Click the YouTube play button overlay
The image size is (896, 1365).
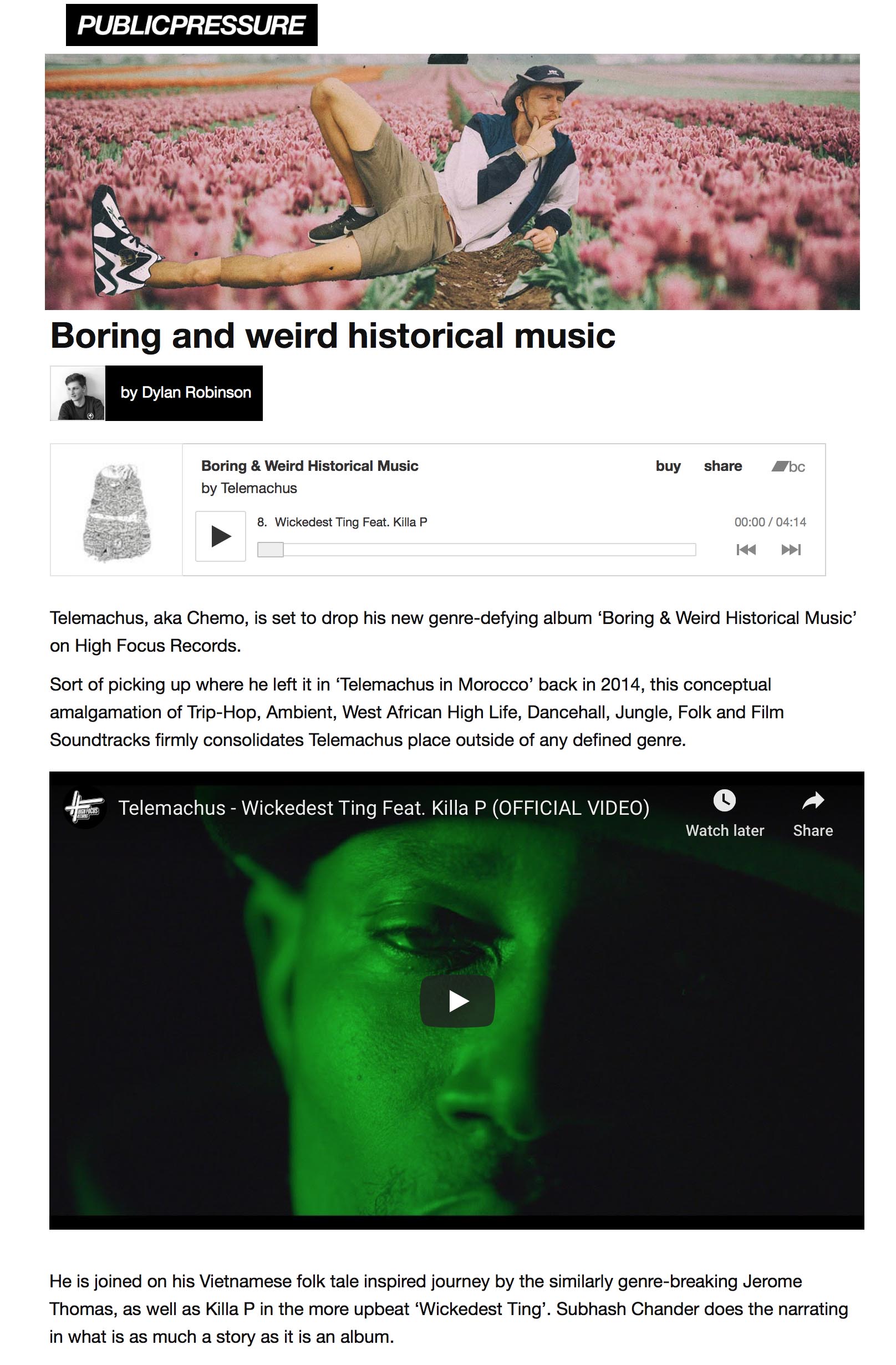click(457, 1001)
